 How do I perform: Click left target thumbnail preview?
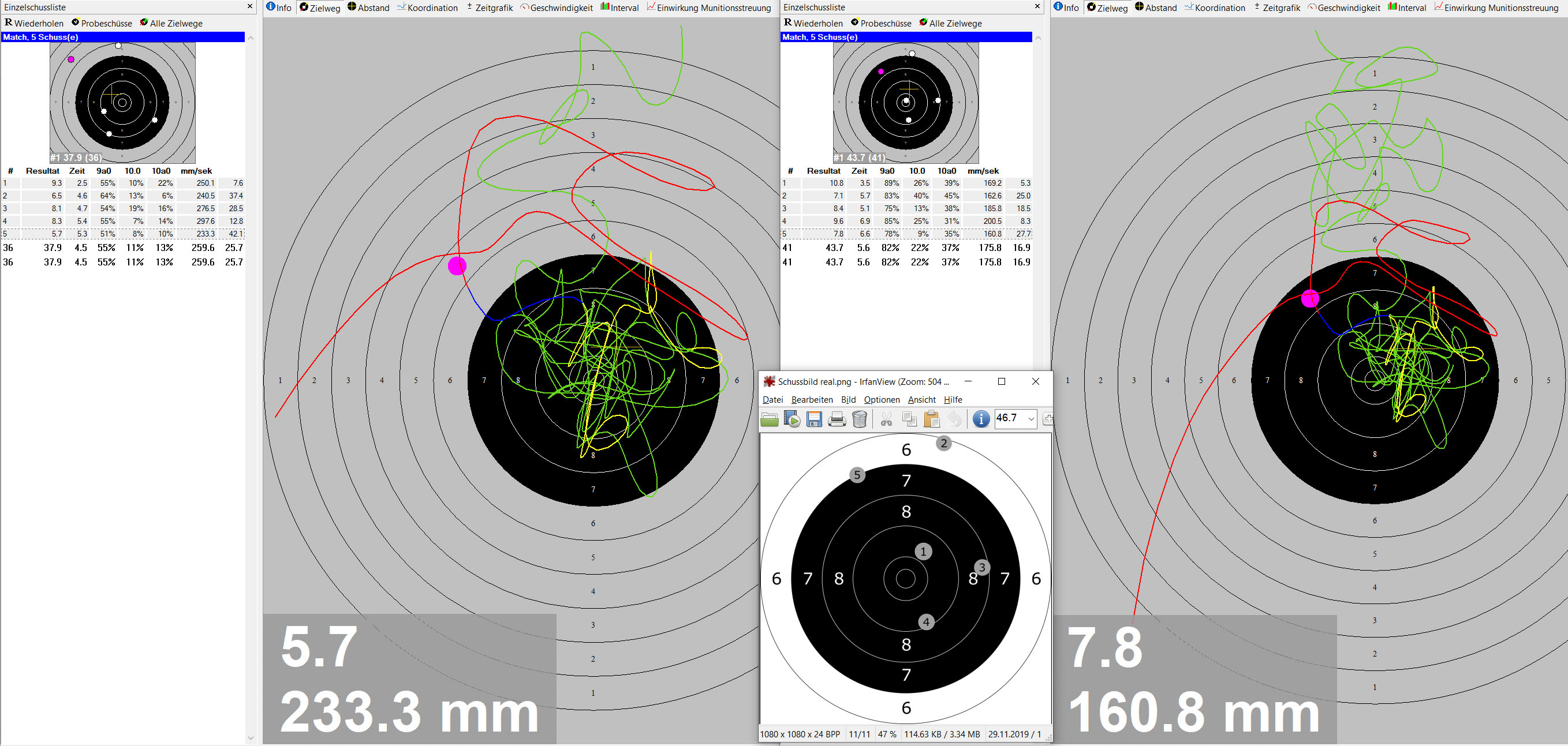pyautogui.click(x=122, y=102)
